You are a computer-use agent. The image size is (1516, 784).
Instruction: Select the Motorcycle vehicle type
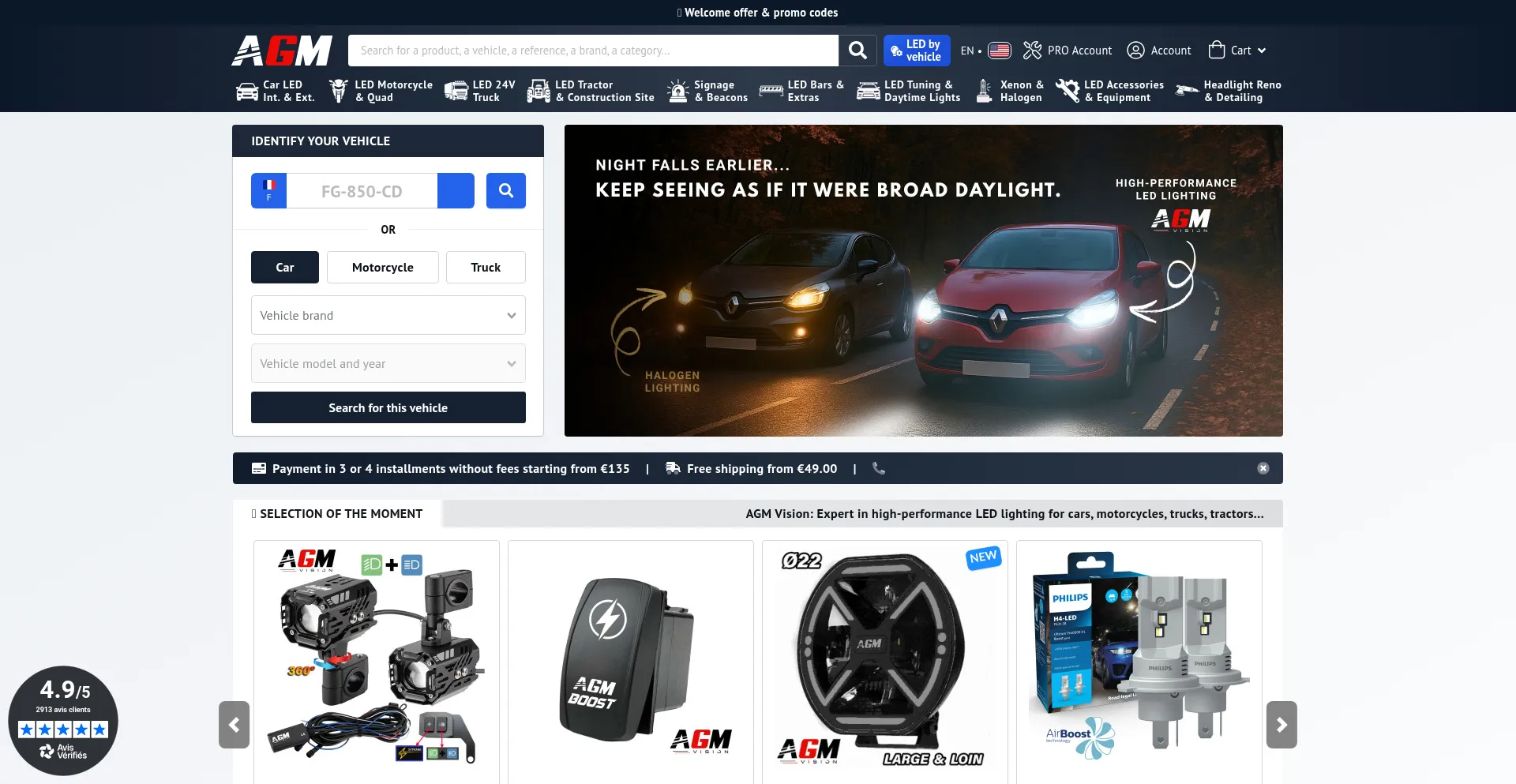pos(382,268)
